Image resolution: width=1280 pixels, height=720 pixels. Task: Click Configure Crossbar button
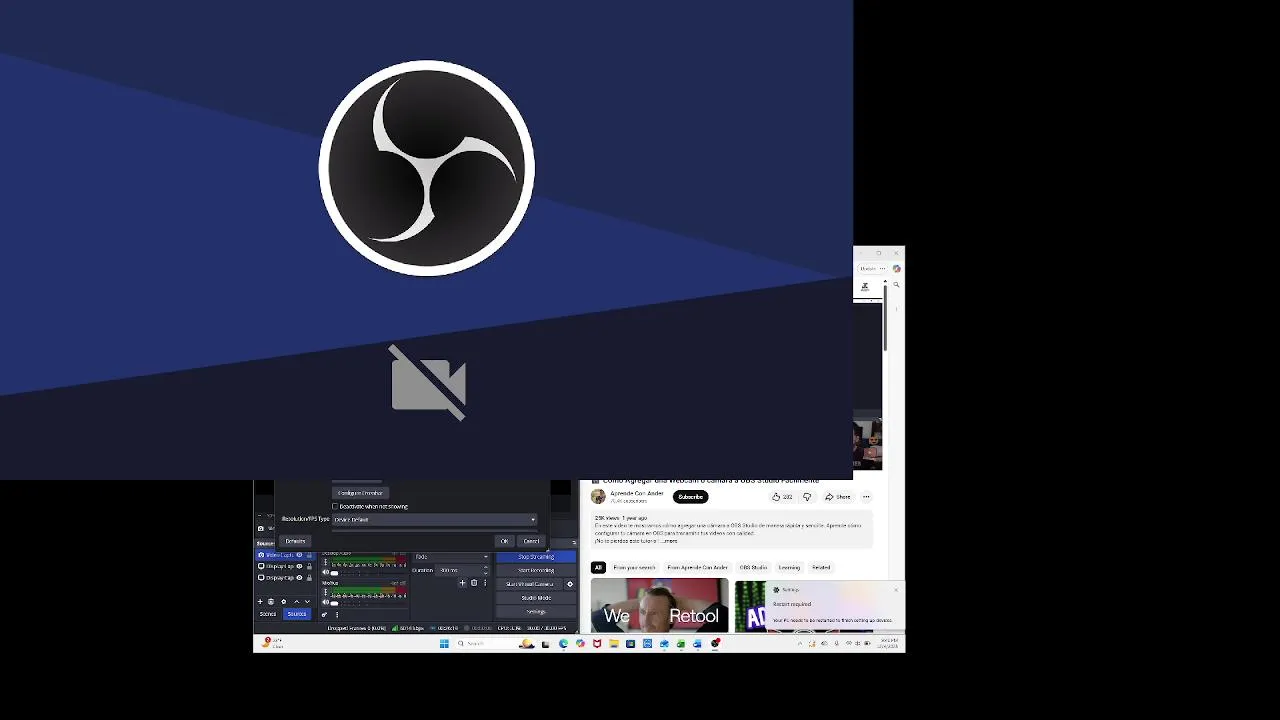(x=360, y=493)
